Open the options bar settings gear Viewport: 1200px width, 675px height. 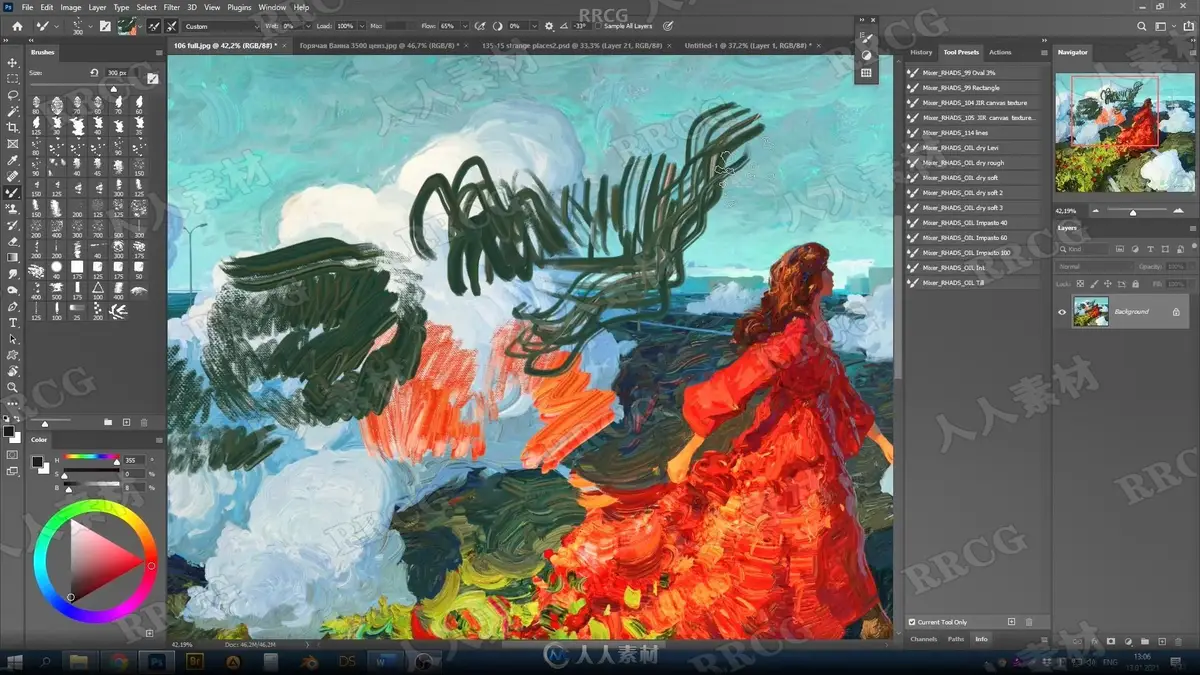coord(549,26)
